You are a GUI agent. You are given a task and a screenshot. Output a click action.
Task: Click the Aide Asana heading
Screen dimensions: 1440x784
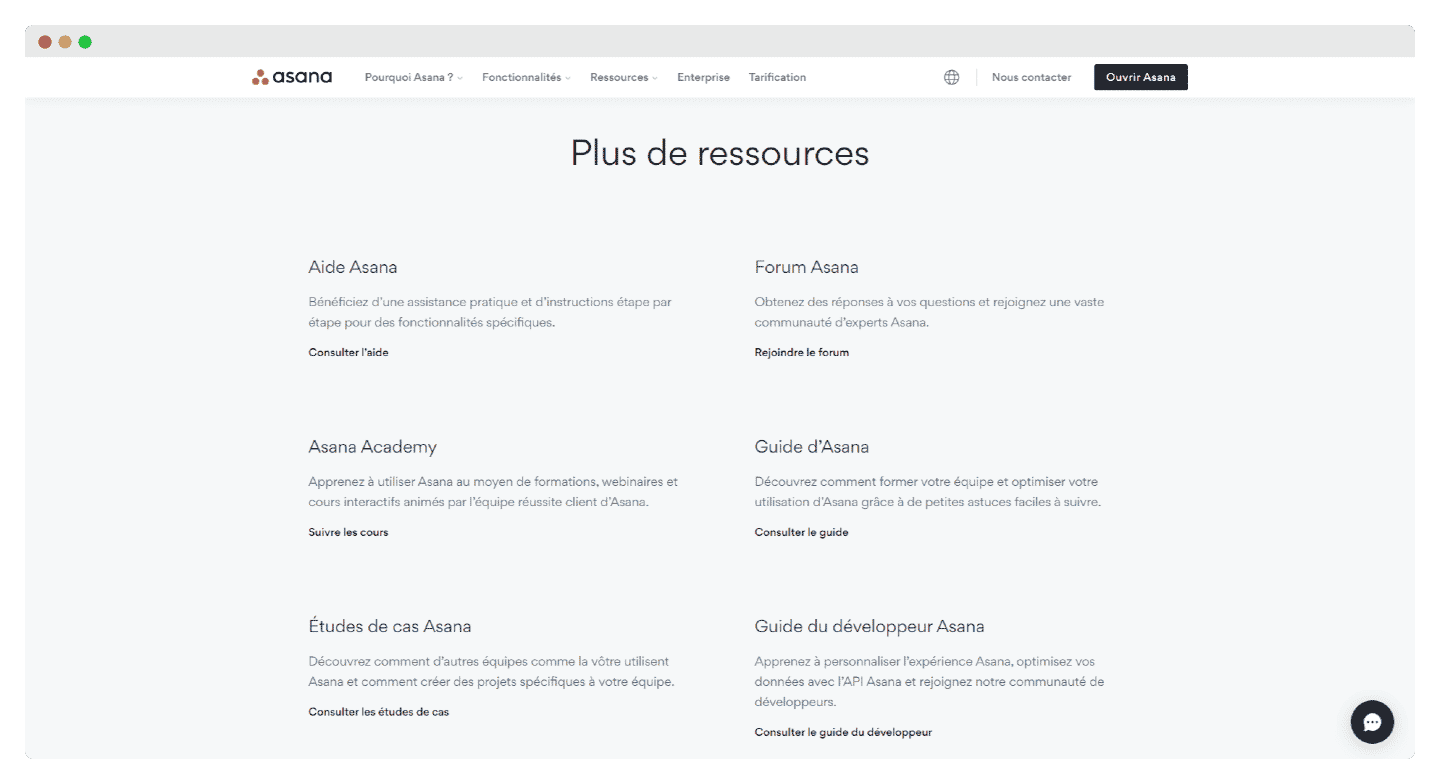tap(353, 267)
